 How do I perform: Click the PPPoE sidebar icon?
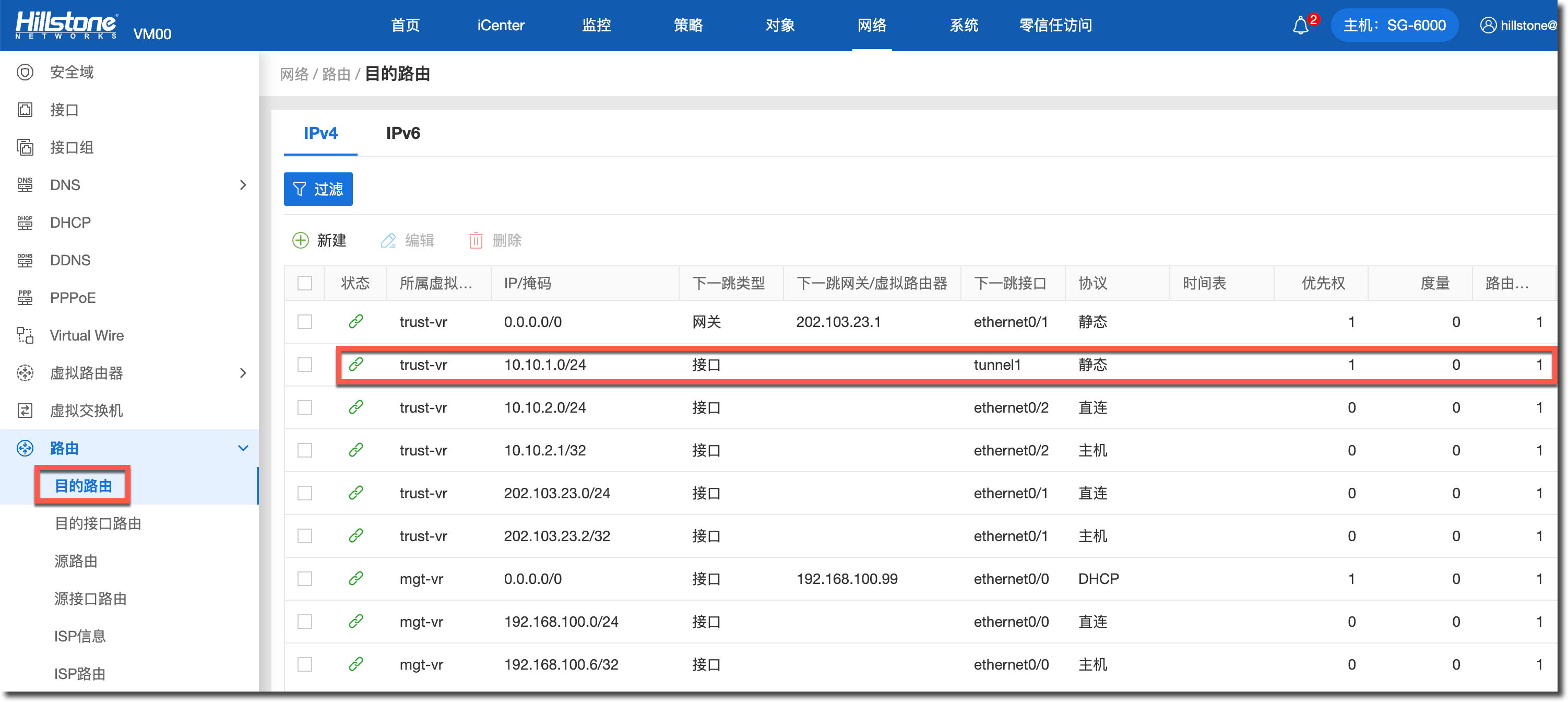(x=25, y=298)
